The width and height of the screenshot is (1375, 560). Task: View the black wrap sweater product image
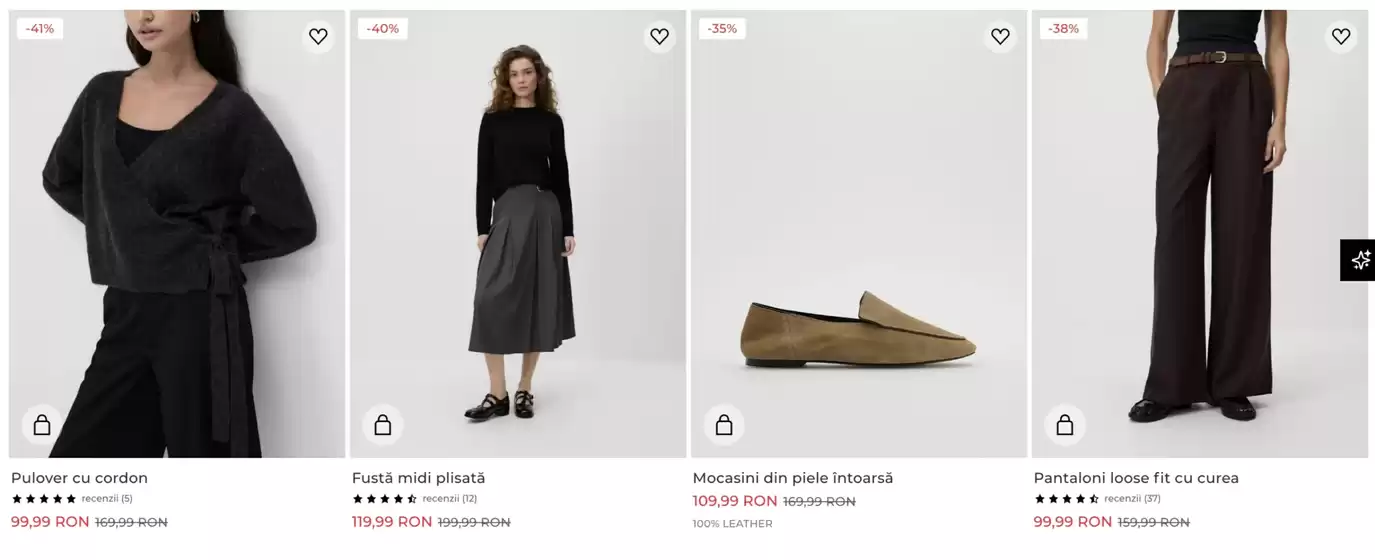(177, 230)
